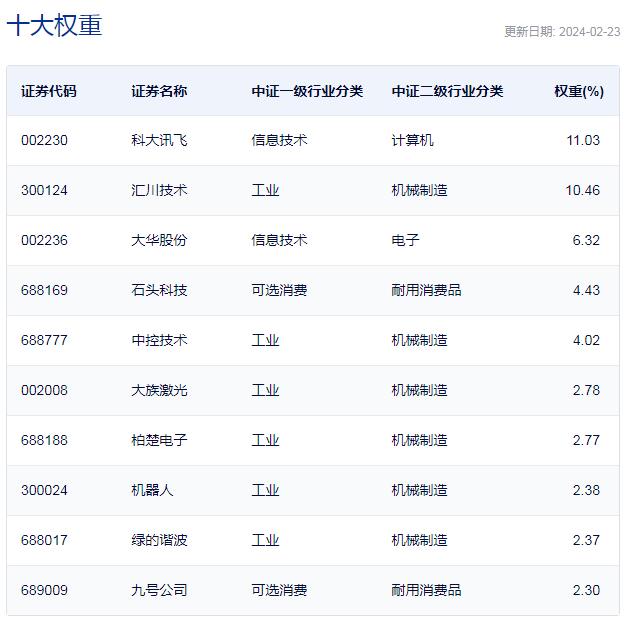Select the name 汇川技术
Screen dimensions: 626x625
tap(159, 190)
